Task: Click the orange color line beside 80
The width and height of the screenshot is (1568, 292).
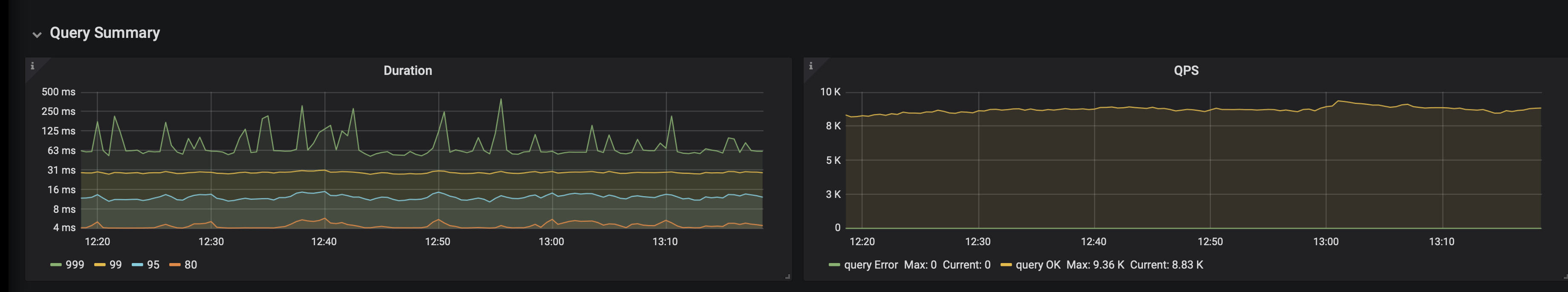Action: click(x=175, y=265)
